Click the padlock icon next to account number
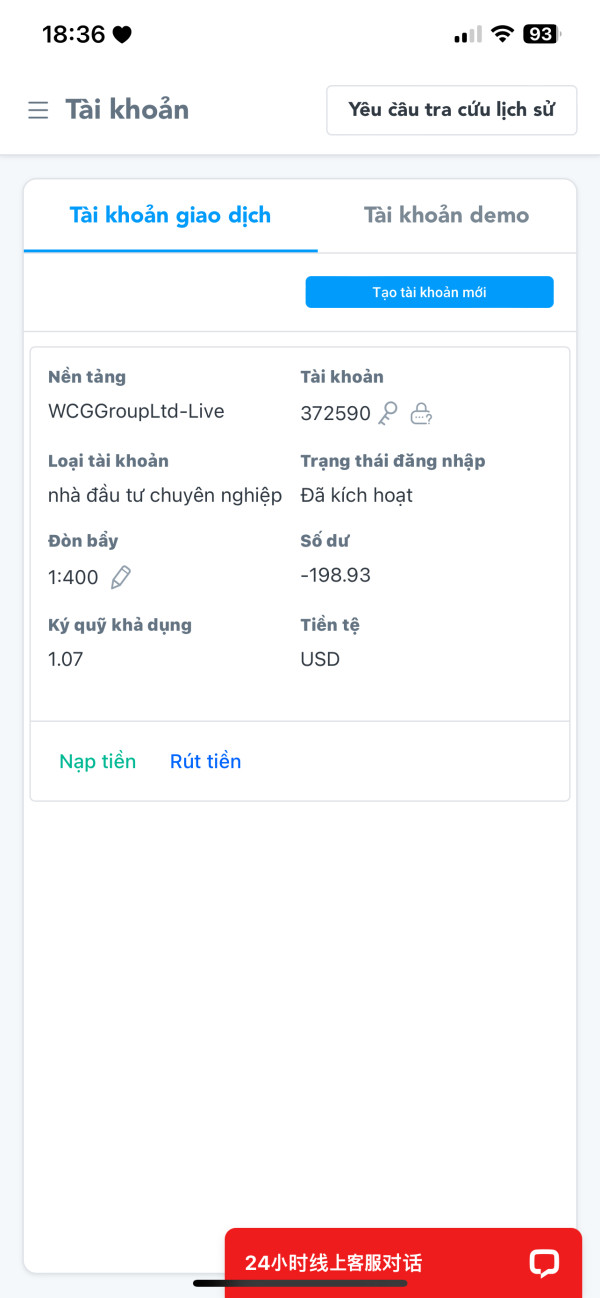The image size is (600, 1298). pyautogui.click(x=422, y=413)
